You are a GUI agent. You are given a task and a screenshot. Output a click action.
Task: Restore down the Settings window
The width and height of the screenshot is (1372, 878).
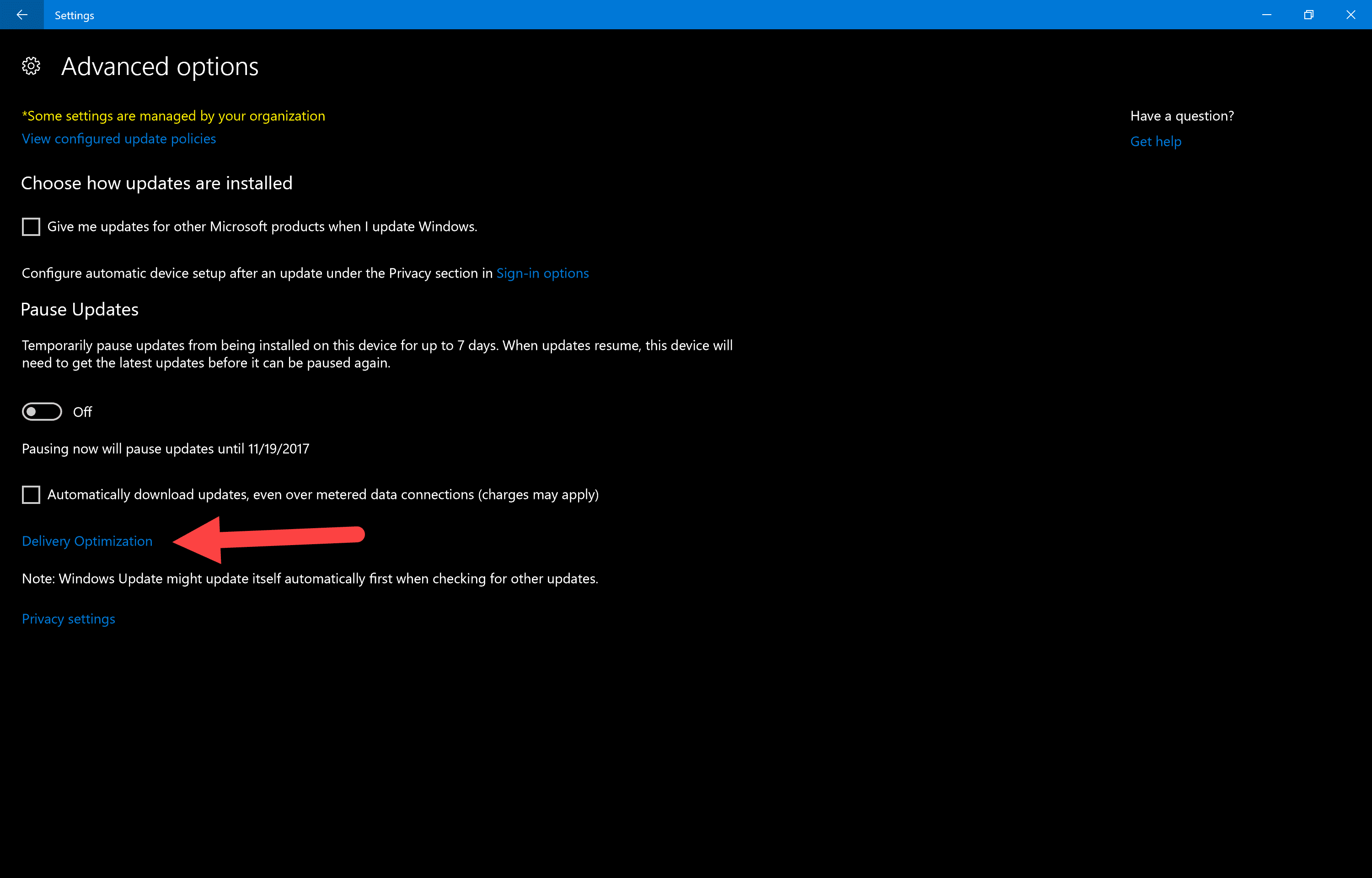coord(1309,15)
